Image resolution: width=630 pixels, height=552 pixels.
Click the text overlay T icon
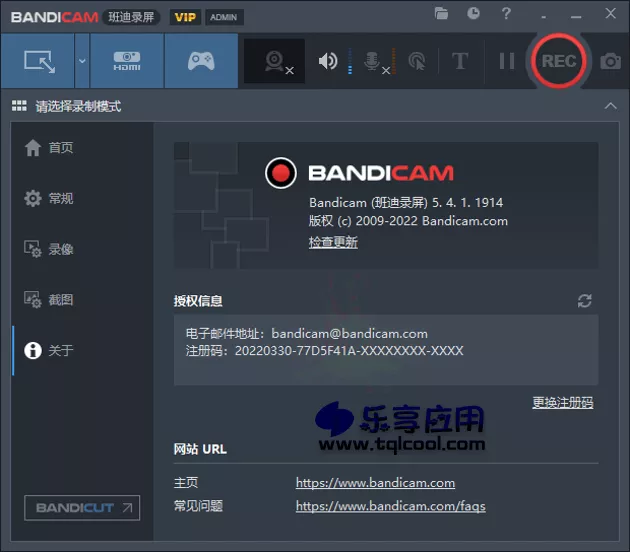[x=460, y=61]
